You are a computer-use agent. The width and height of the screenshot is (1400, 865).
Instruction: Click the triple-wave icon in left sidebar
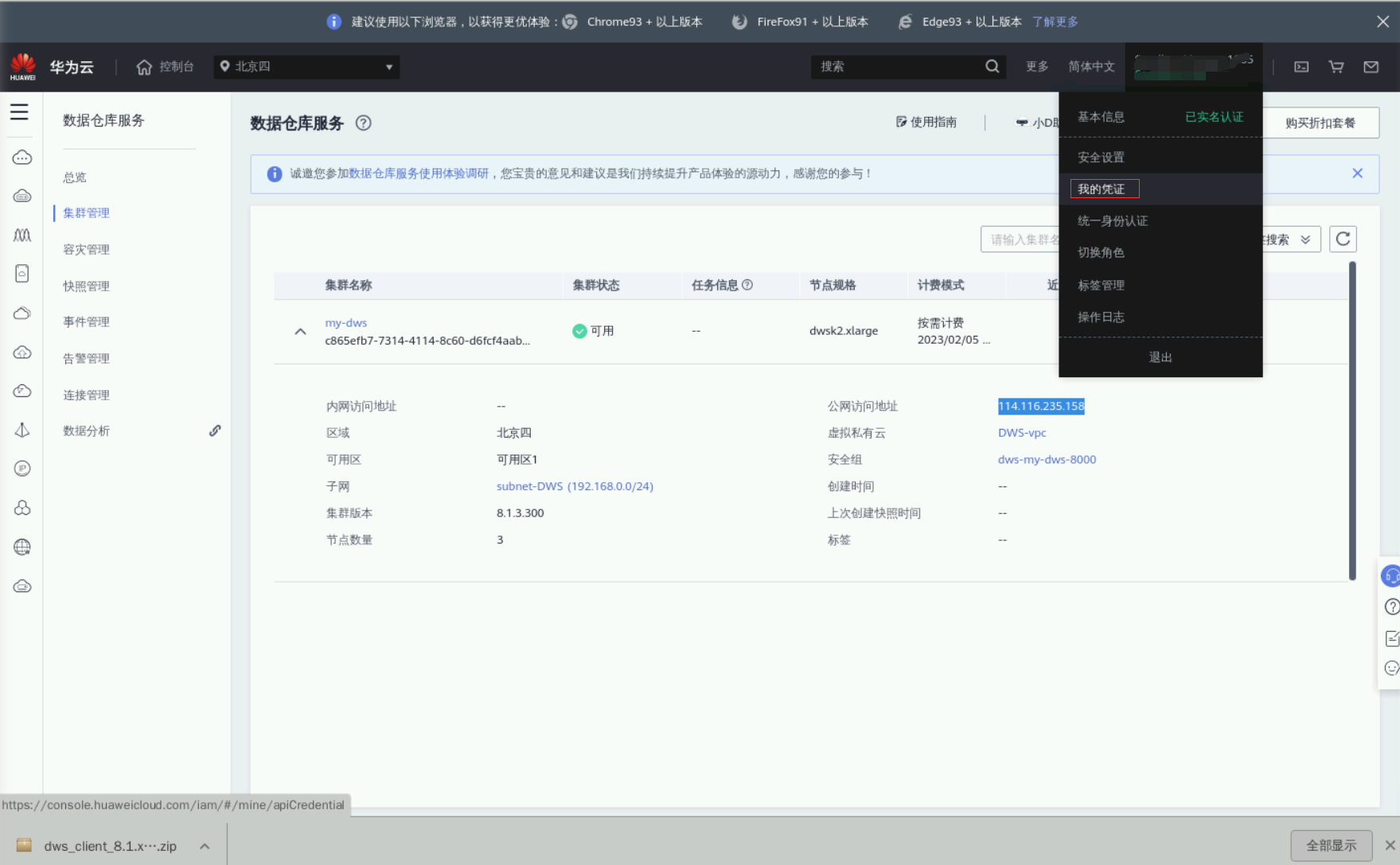coord(22,235)
